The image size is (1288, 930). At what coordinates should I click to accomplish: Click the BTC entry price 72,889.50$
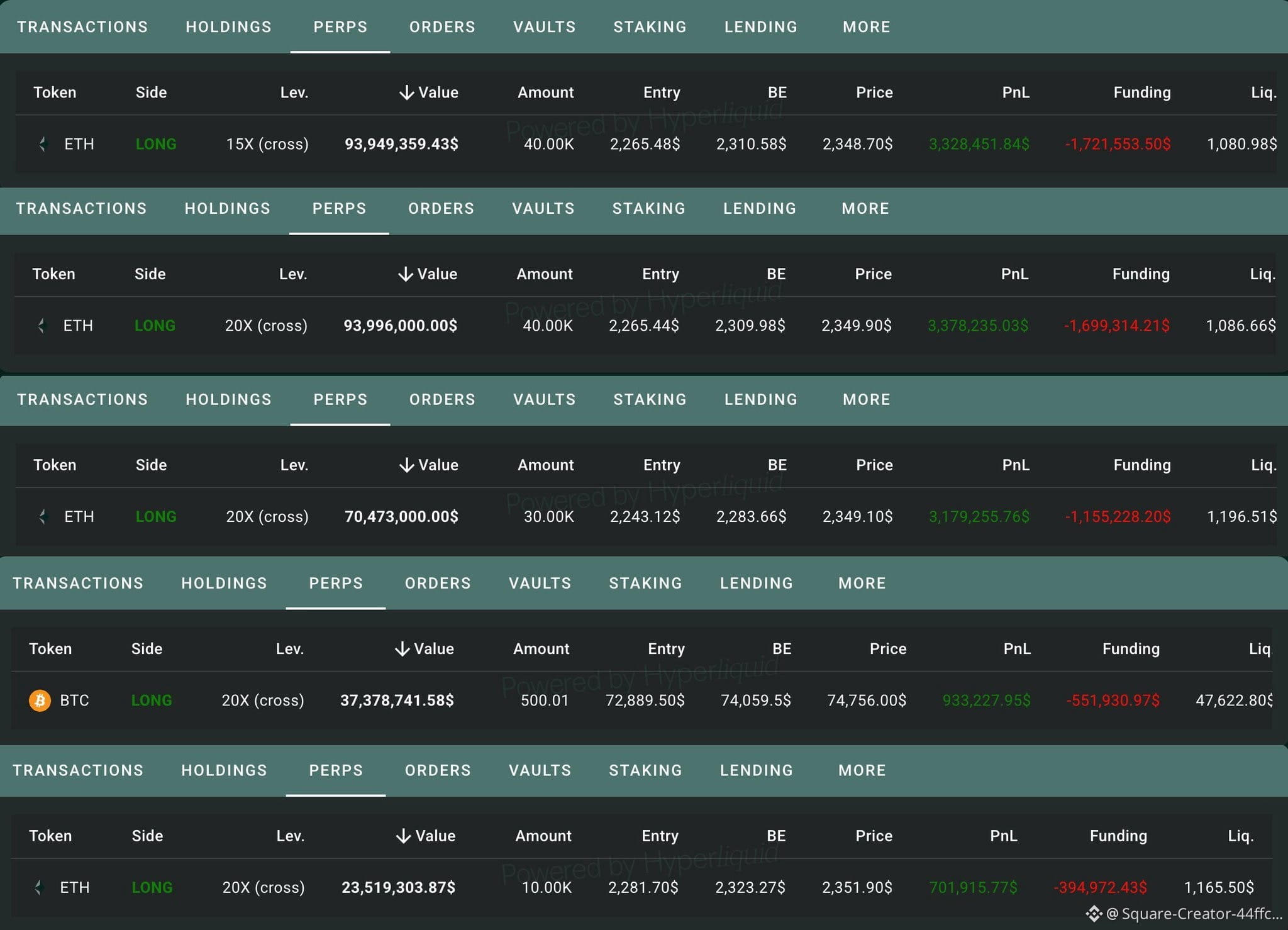click(x=645, y=700)
